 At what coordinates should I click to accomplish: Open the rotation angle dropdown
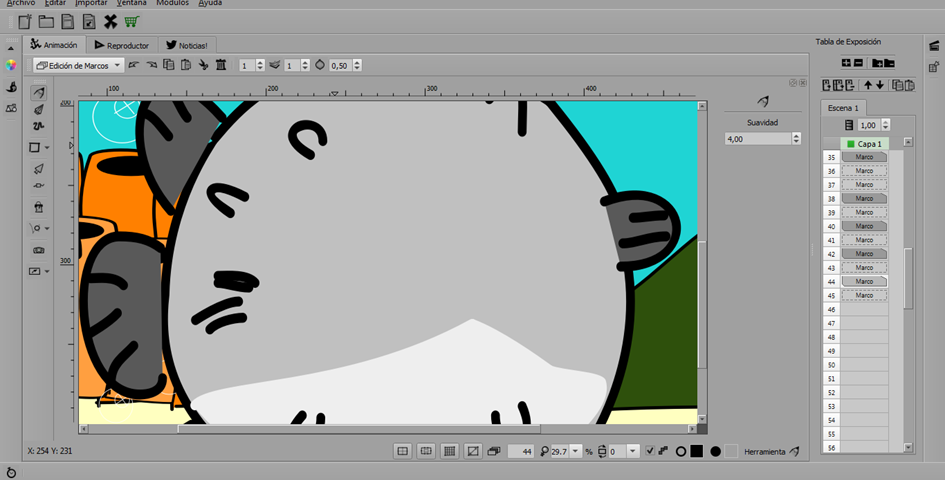tap(633, 451)
